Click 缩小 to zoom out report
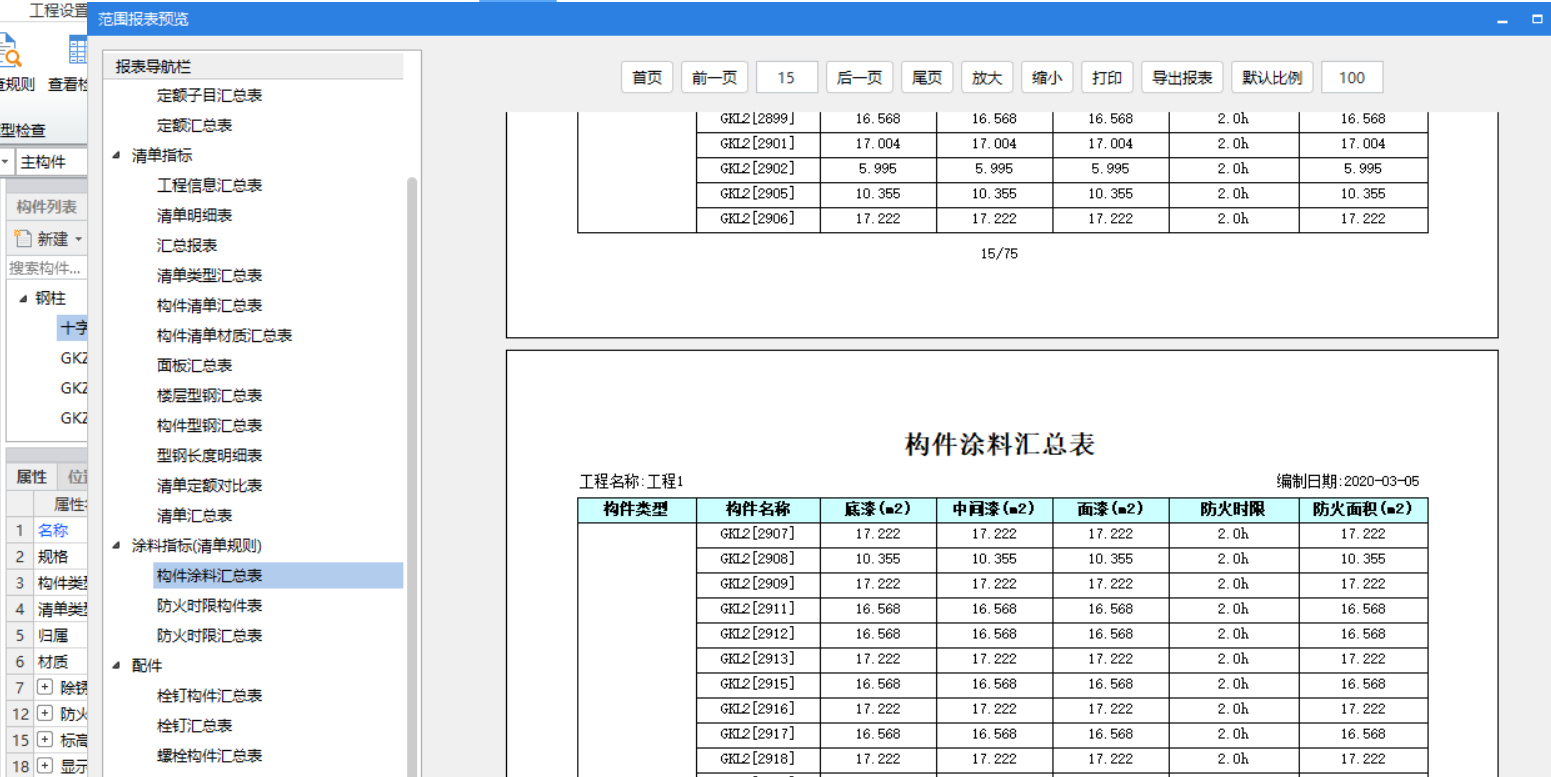1551x777 pixels. (1047, 78)
